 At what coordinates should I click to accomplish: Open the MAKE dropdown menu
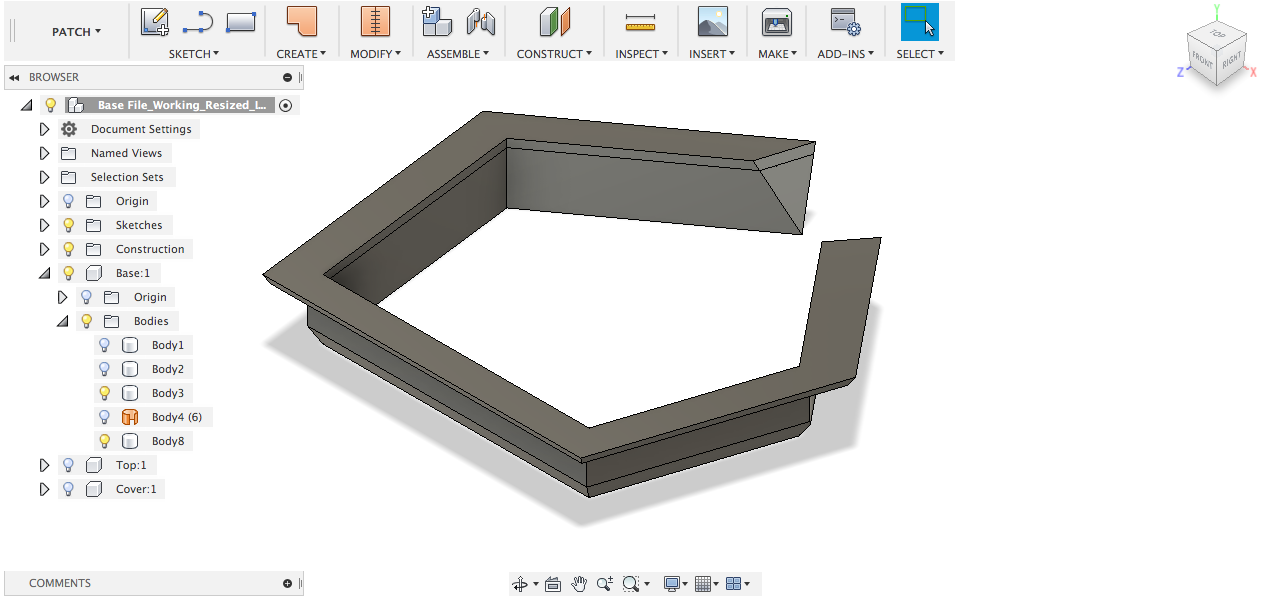(777, 54)
